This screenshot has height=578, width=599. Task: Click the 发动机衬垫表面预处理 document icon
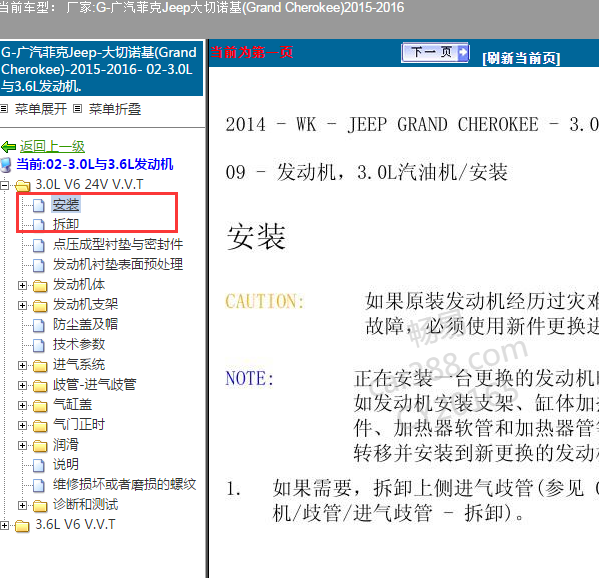[38, 265]
